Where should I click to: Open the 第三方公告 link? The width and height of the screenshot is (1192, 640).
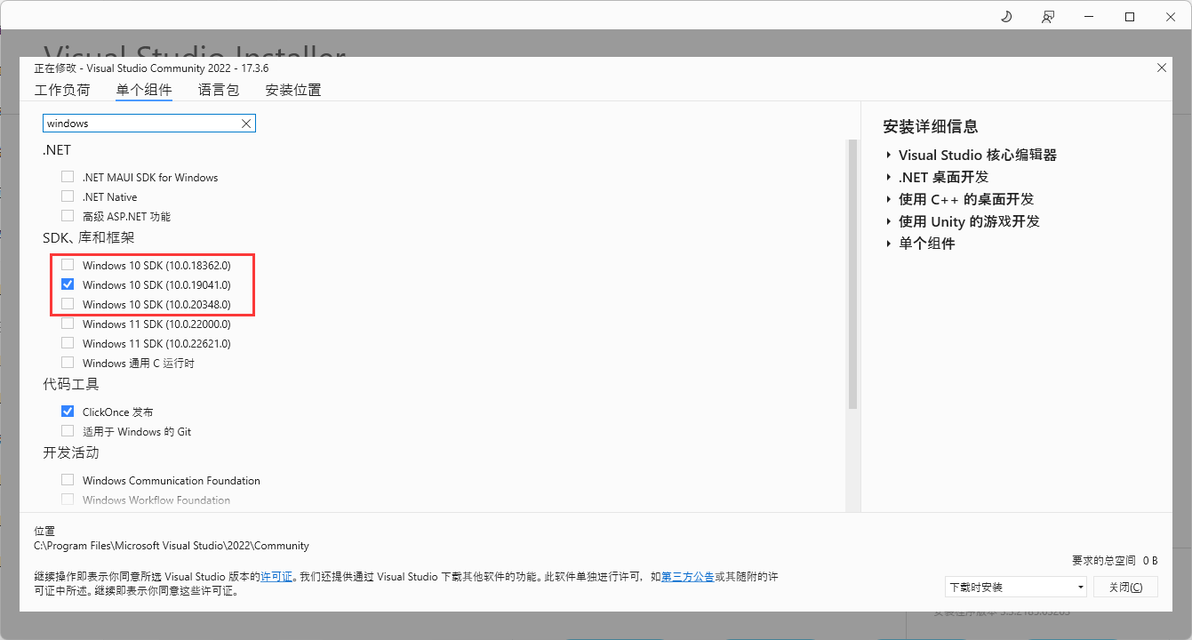[x=687, y=577]
